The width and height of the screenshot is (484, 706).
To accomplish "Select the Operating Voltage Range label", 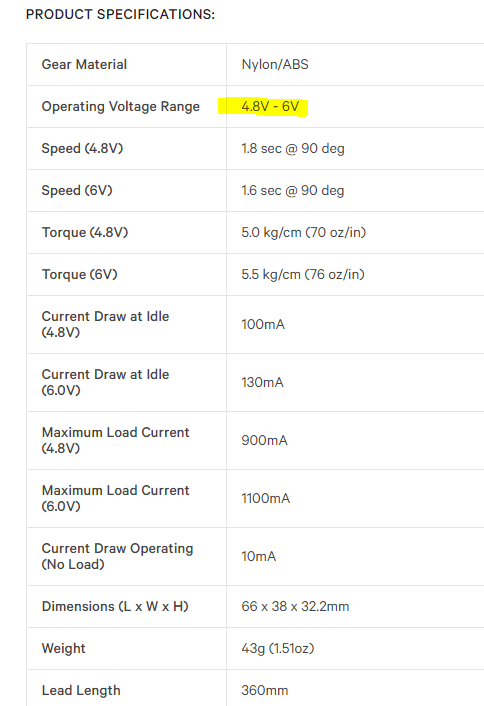I will [121, 107].
